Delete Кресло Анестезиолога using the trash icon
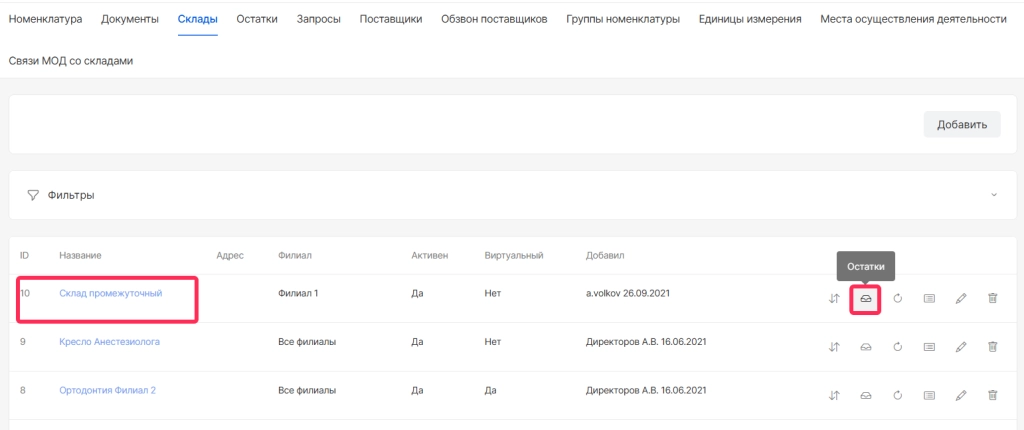The height and width of the screenshot is (430, 1024). point(993,347)
